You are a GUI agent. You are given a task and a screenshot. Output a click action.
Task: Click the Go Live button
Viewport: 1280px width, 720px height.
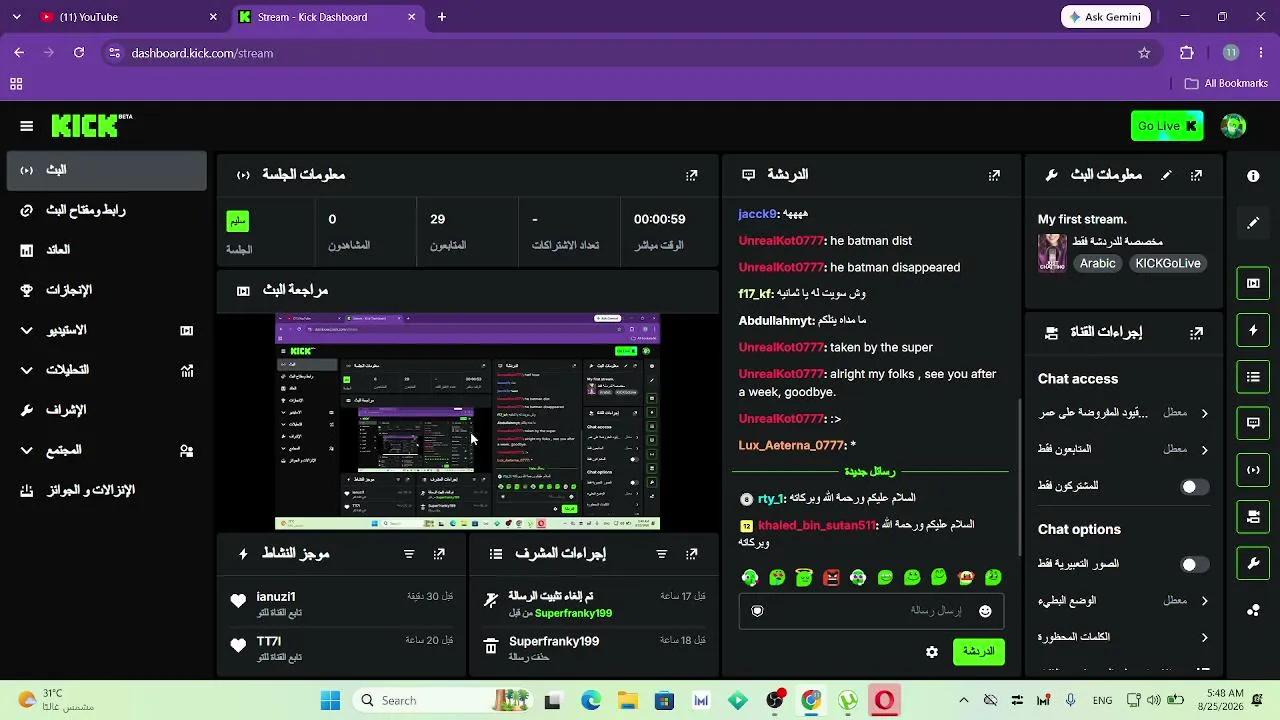pyautogui.click(x=1167, y=126)
